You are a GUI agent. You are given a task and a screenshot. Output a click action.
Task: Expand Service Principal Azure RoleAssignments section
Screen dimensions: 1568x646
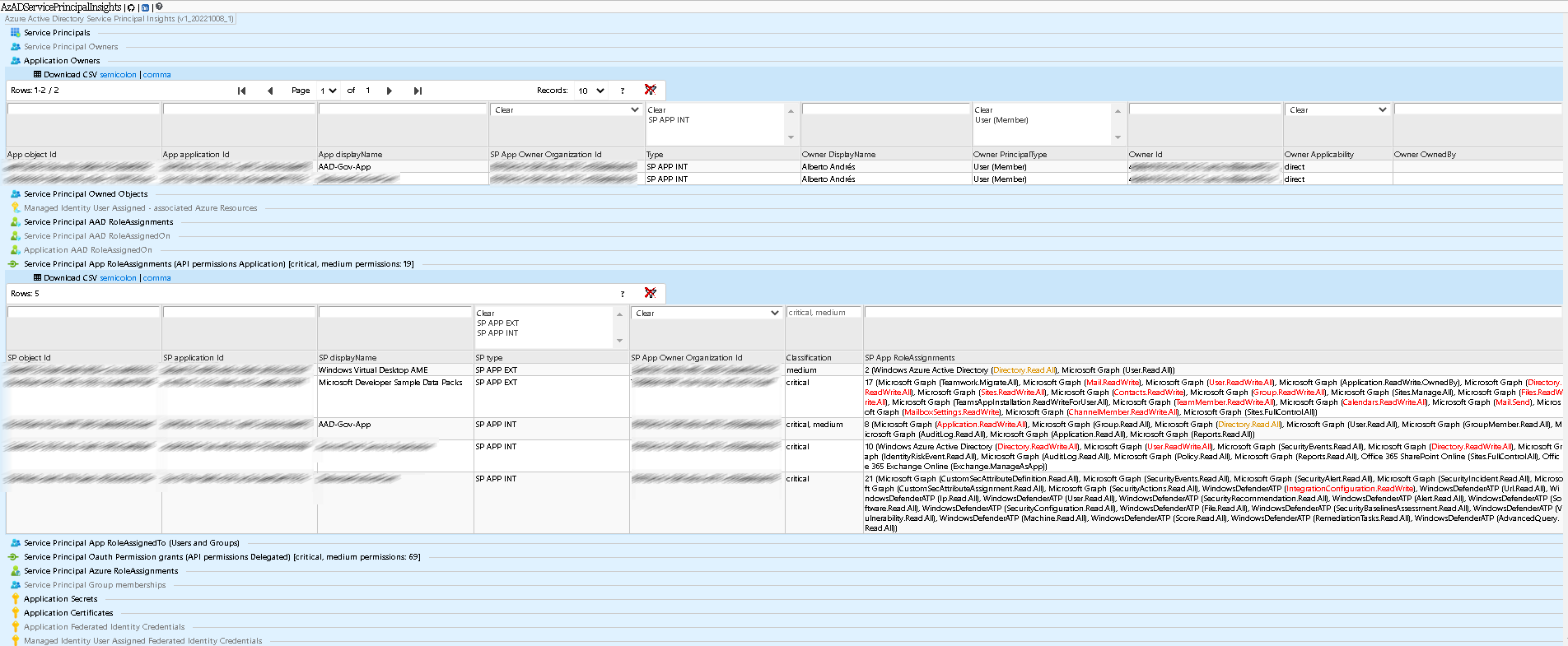point(100,571)
